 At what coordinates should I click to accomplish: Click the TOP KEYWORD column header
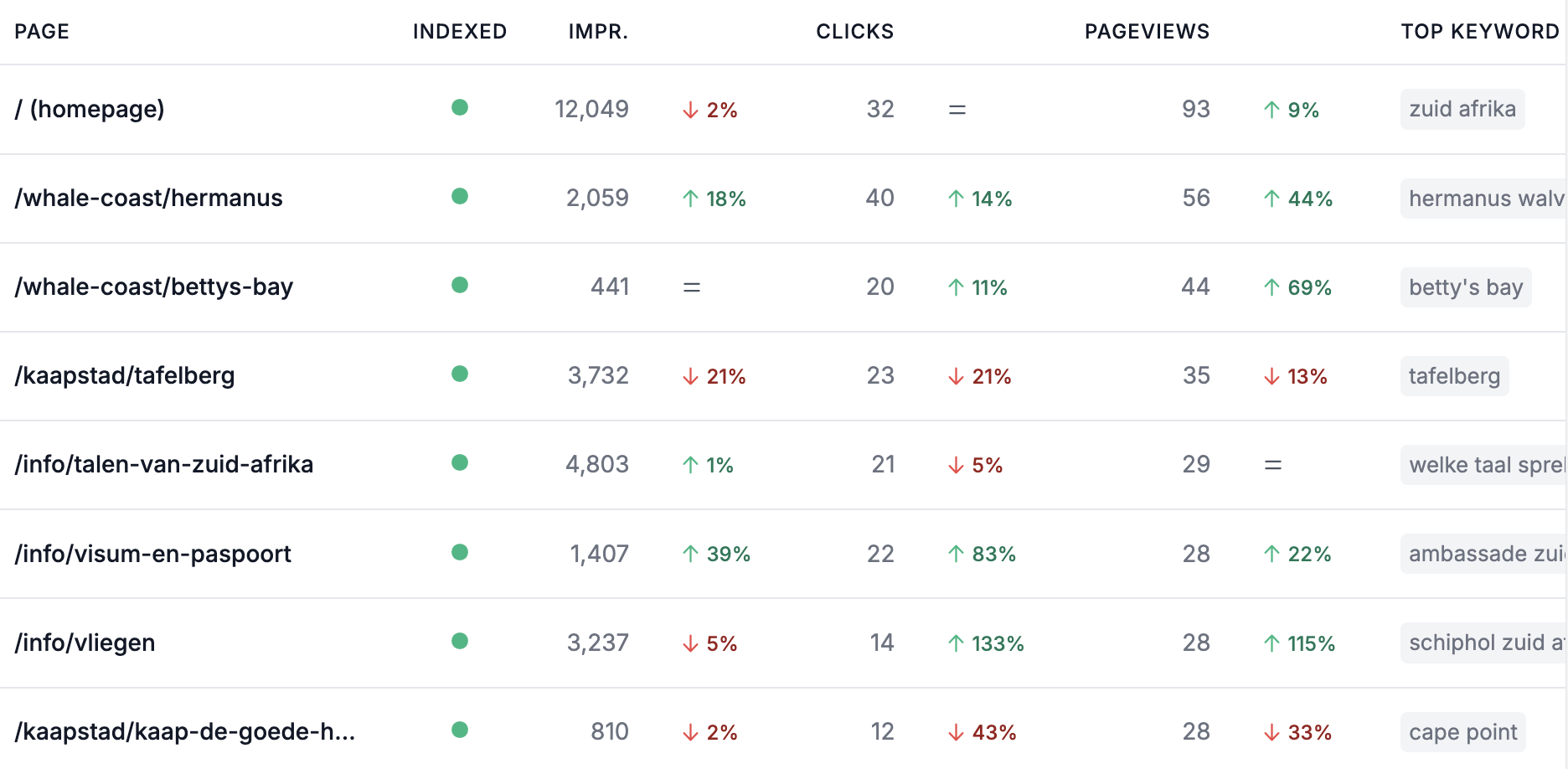click(1480, 32)
